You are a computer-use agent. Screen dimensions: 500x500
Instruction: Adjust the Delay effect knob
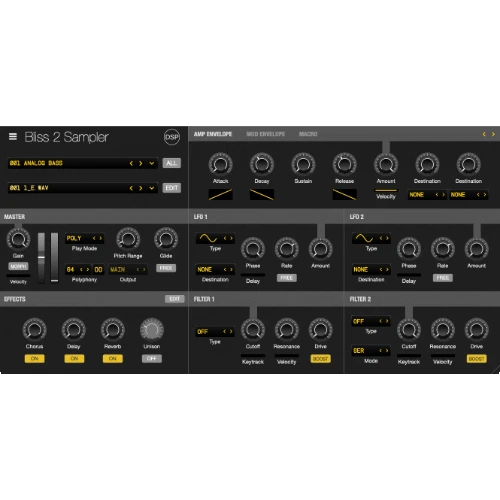[74, 330]
